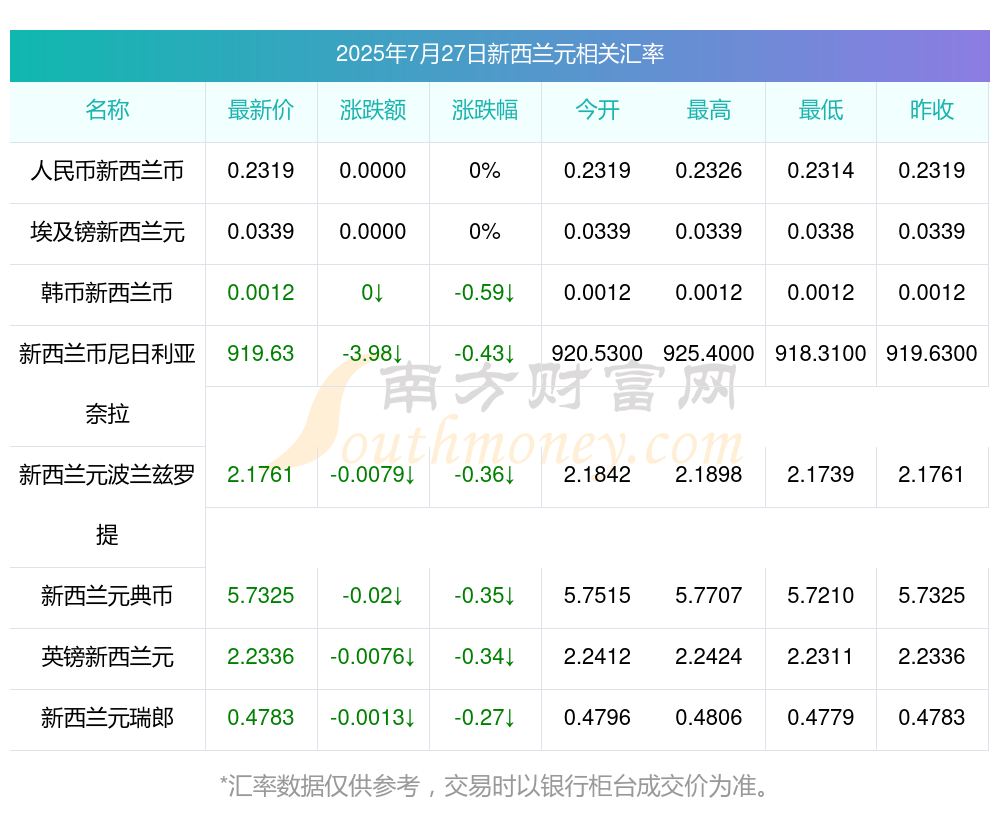The width and height of the screenshot is (1000, 817).
Task: Click the -0.43↓ change percentage
Action: [x=485, y=353]
